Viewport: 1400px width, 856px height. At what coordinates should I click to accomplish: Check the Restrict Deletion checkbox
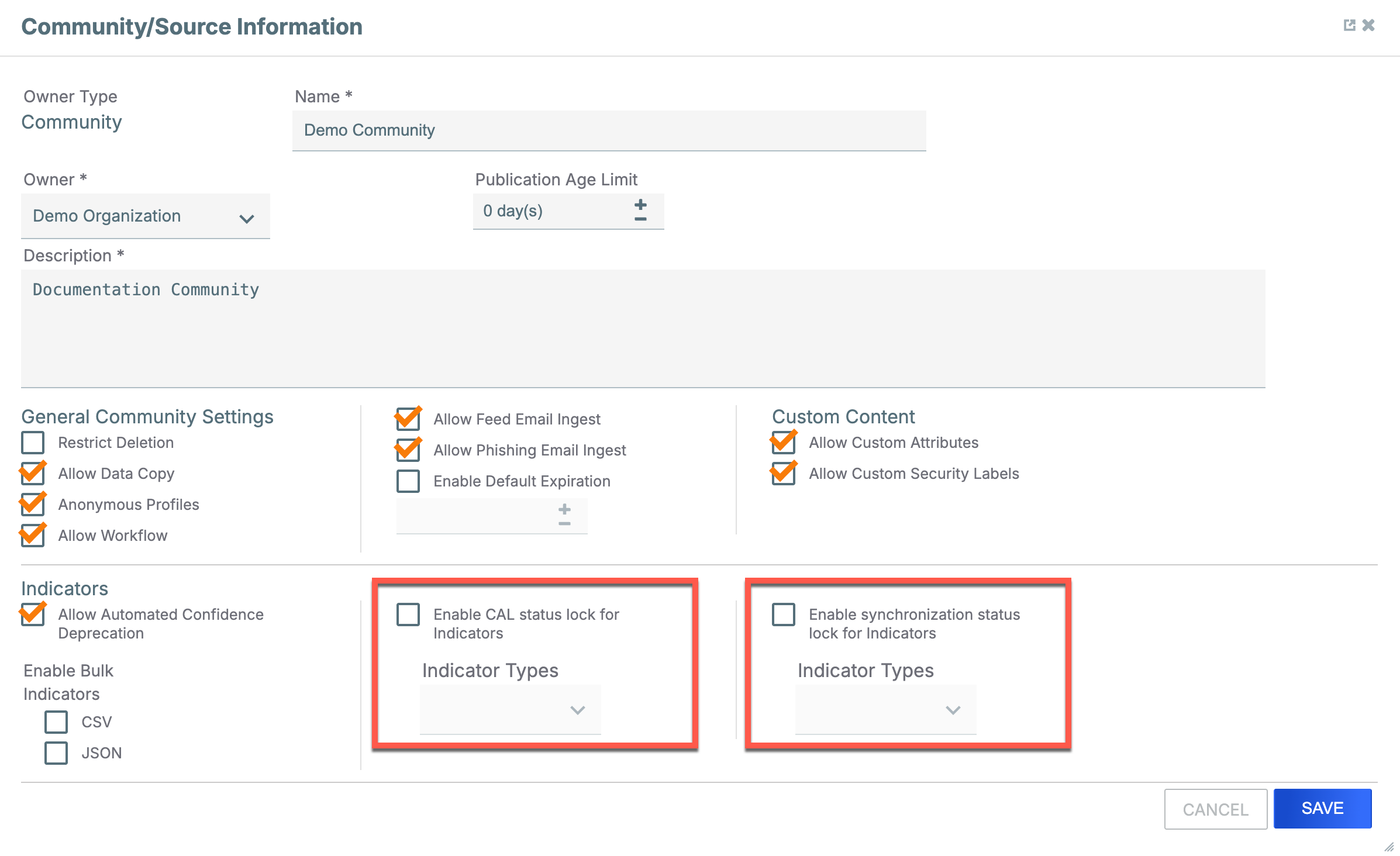coord(33,443)
